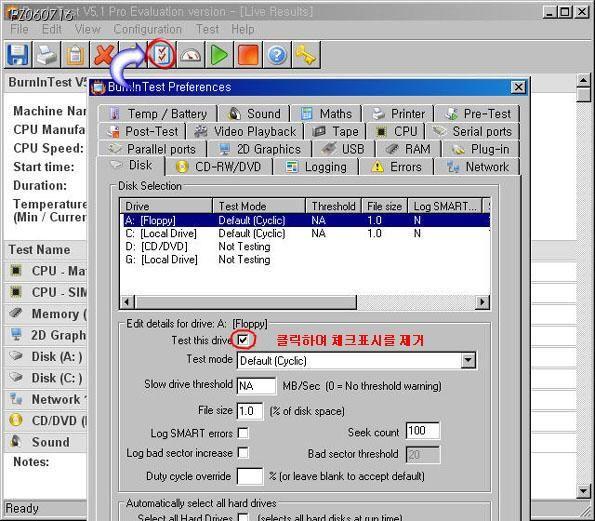The image size is (595, 521).
Task: Select the Disk tab
Action: (x=131, y=165)
